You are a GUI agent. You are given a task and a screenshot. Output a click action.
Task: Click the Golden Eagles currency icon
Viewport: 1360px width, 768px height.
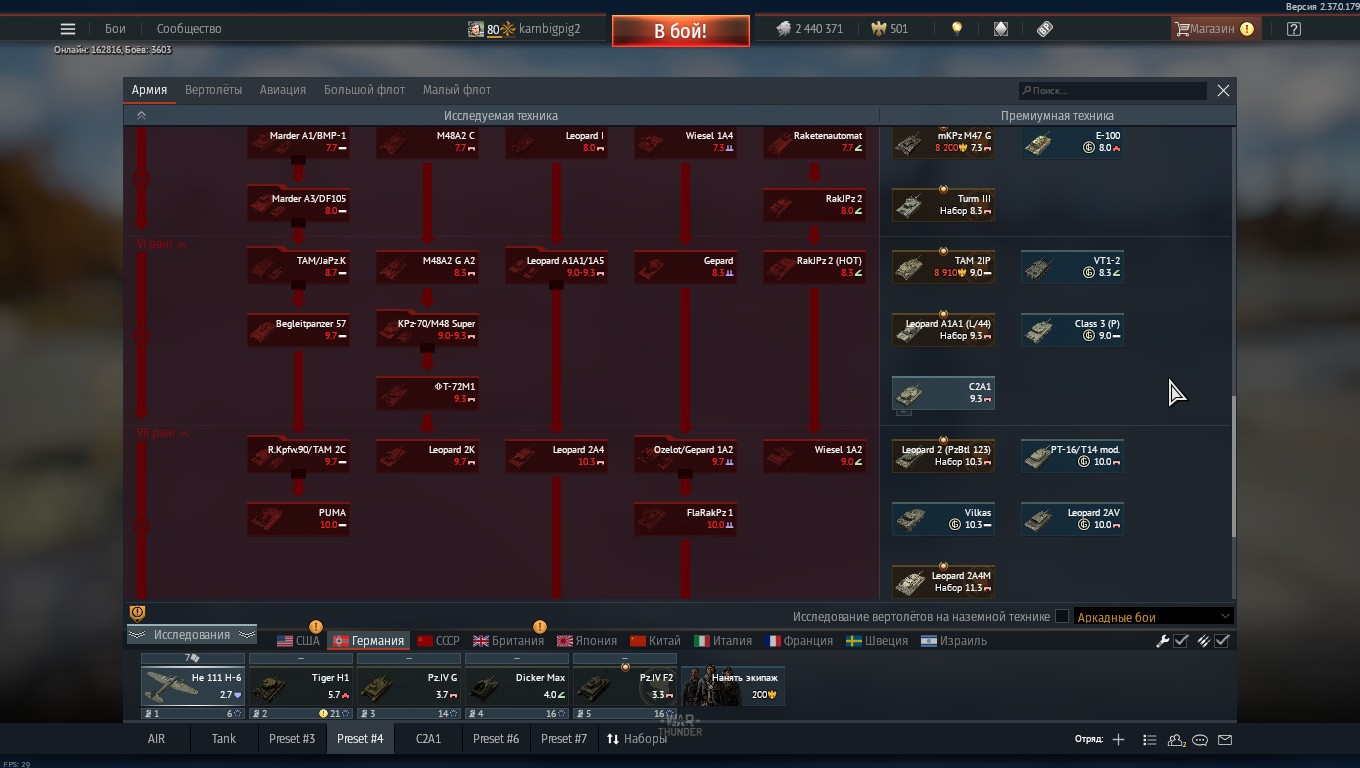click(x=880, y=29)
